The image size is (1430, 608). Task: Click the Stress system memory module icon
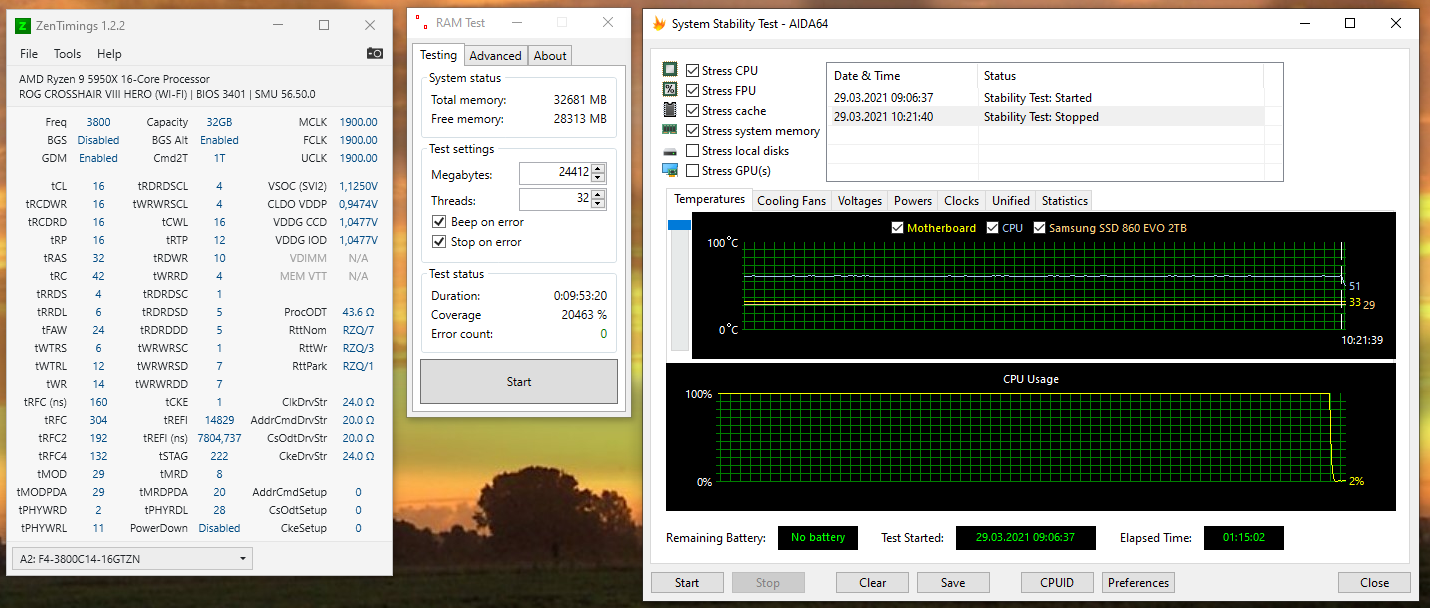[668, 130]
